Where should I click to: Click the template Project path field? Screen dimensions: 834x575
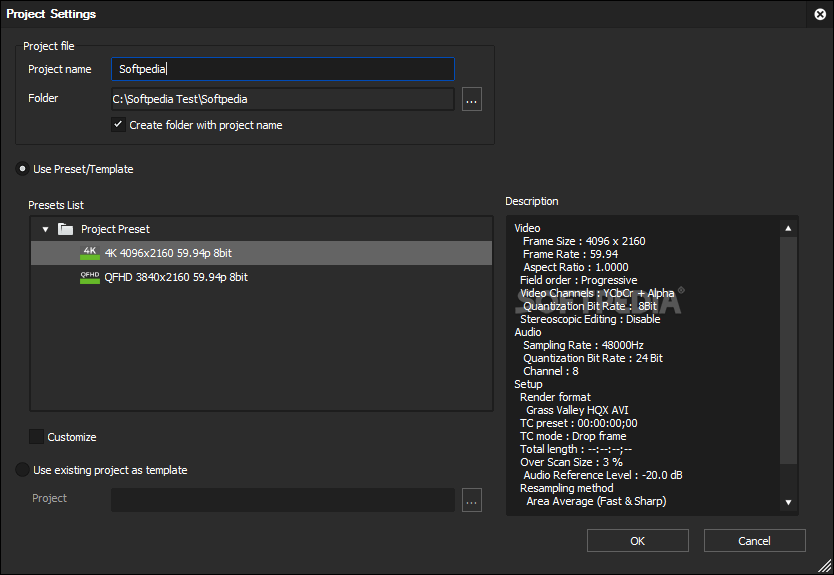point(283,500)
